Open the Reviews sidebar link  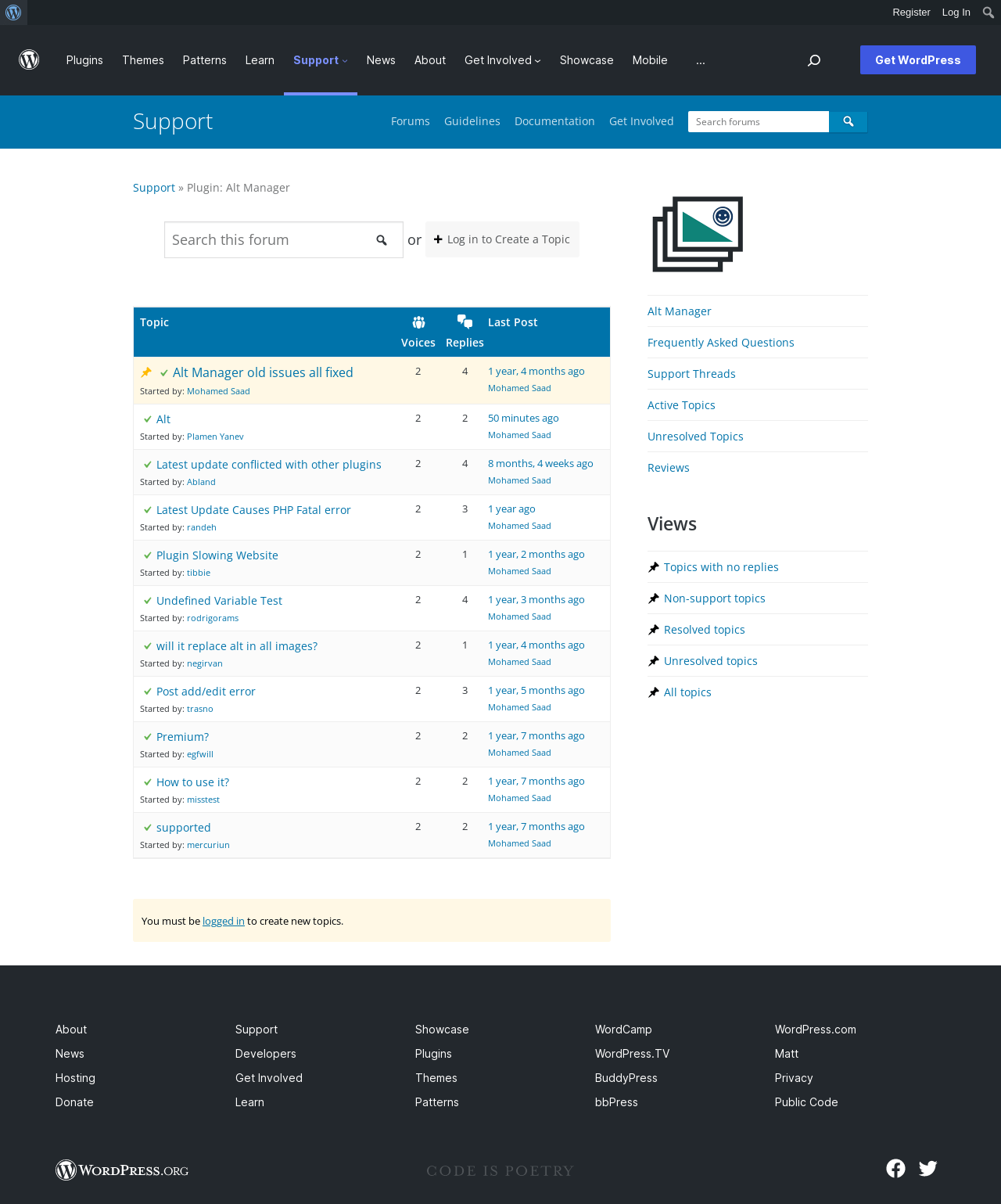click(x=669, y=468)
